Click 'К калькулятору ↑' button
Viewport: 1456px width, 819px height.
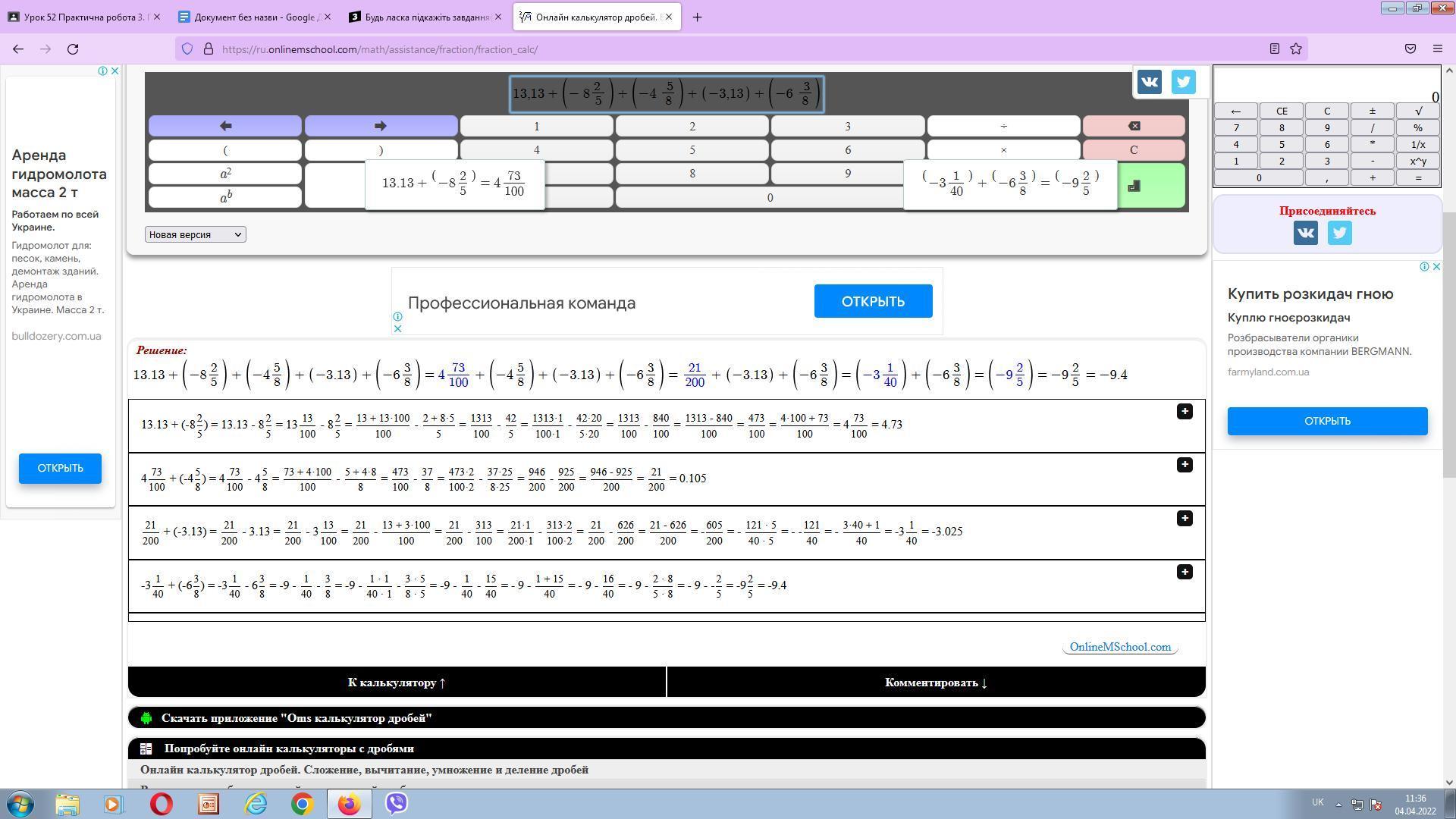click(397, 682)
